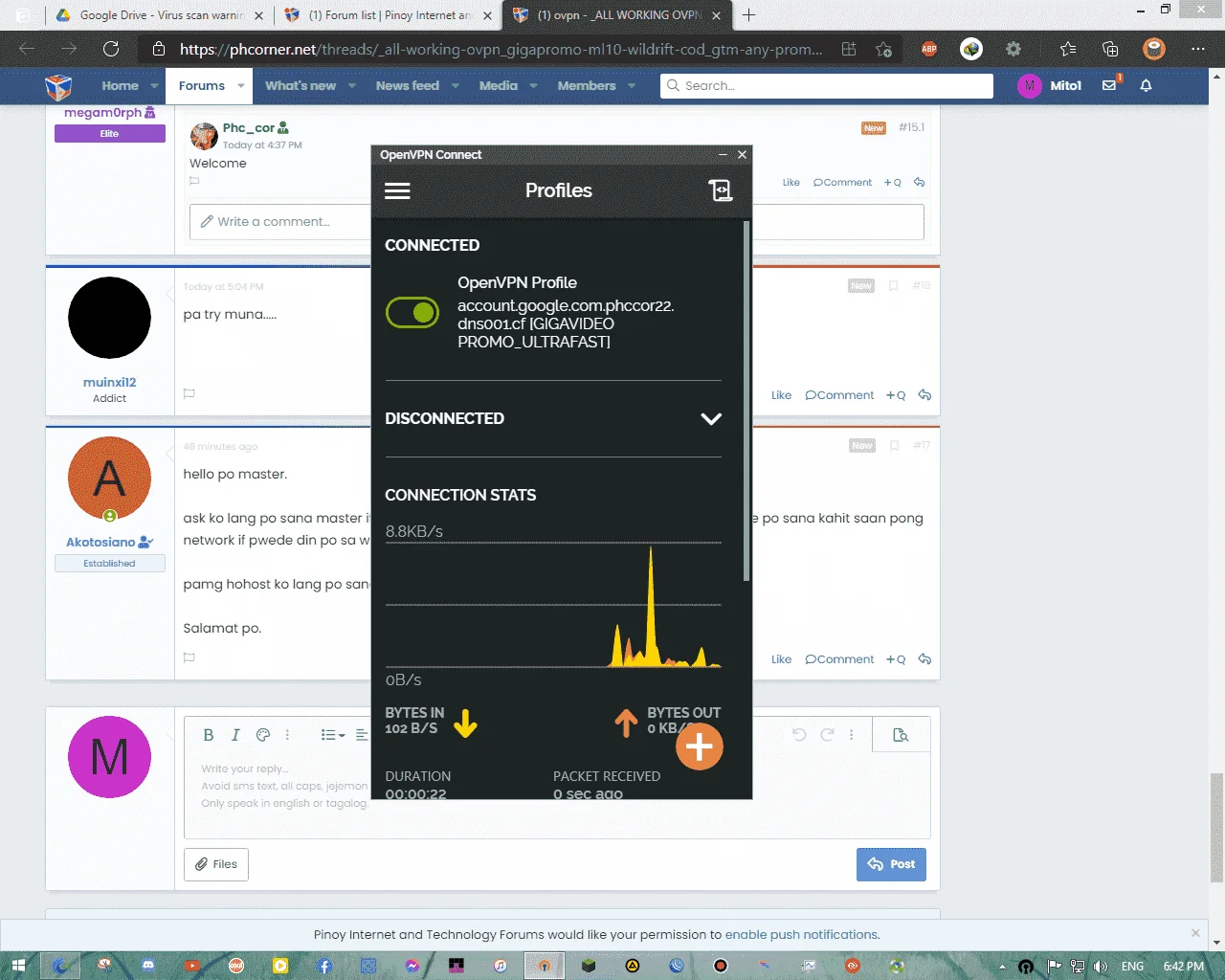
Task: Go back with the browser back arrow
Action: click(27, 49)
